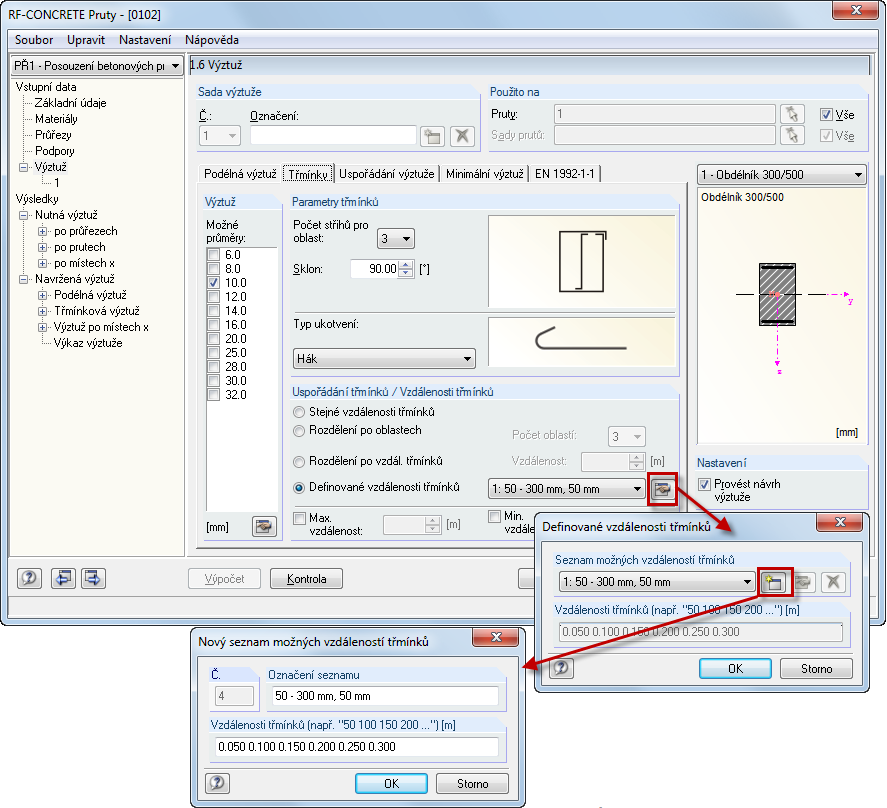Open the Nastavení menu
Image resolution: width=887 pixels, height=808 pixels.
pyautogui.click(x=145, y=40)
